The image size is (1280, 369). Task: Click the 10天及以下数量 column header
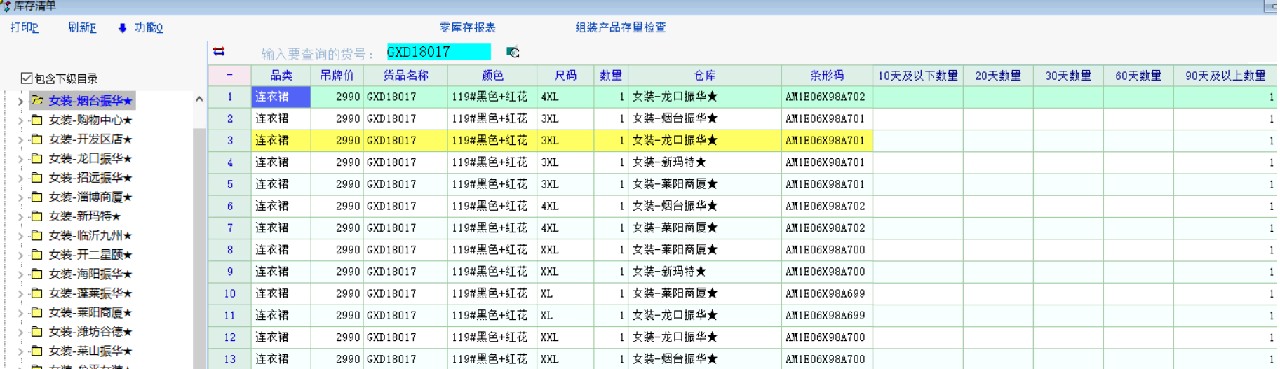pyautogui.click(x=918, y=75)
